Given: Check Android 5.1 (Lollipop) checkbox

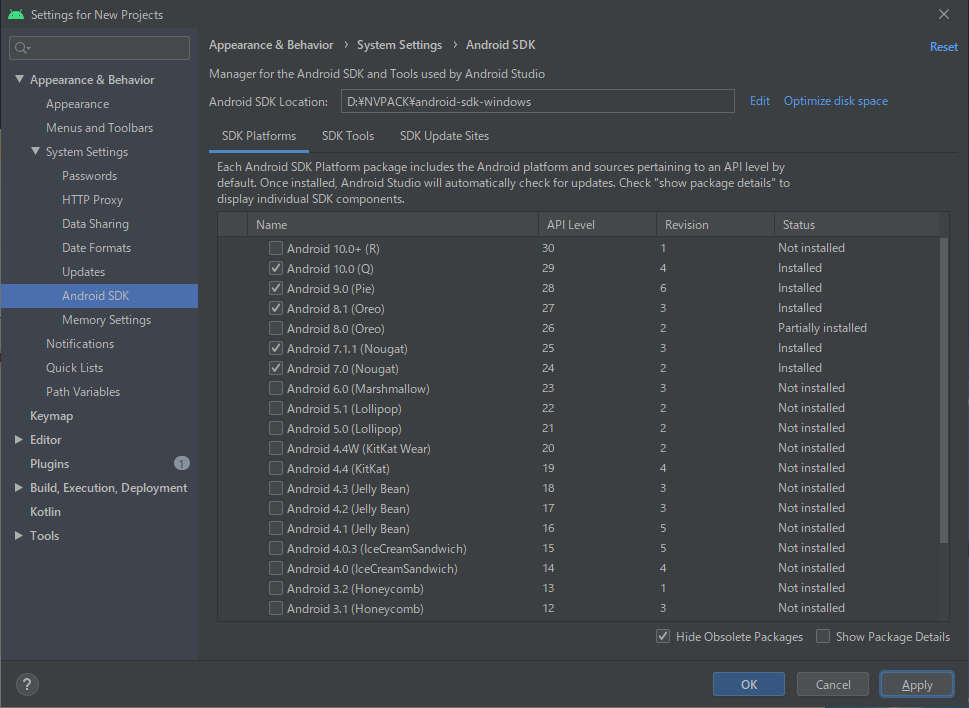Looking at the screenshot, I should point(276,408).
